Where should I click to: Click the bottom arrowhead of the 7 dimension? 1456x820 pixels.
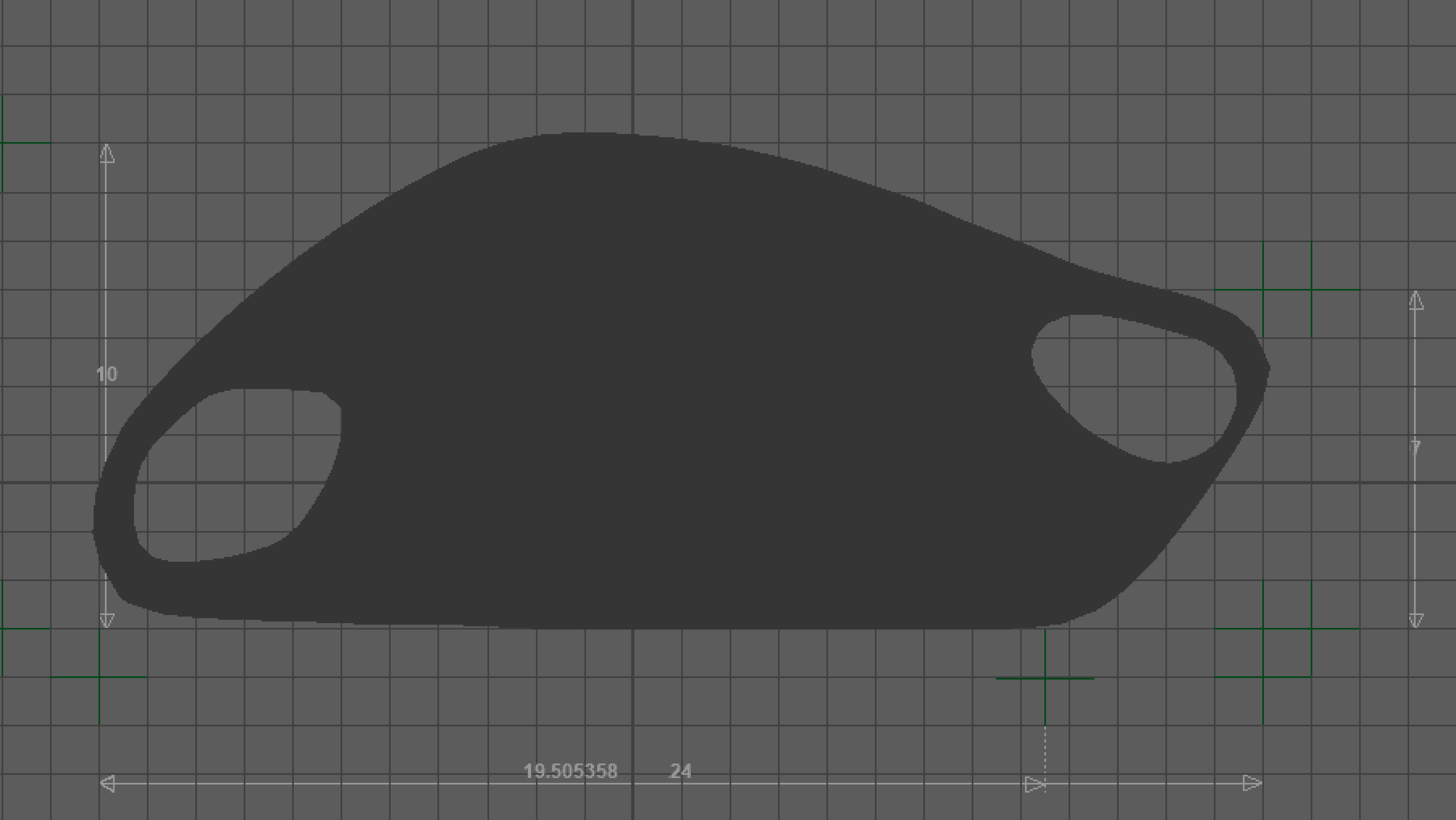point(1416,621)
